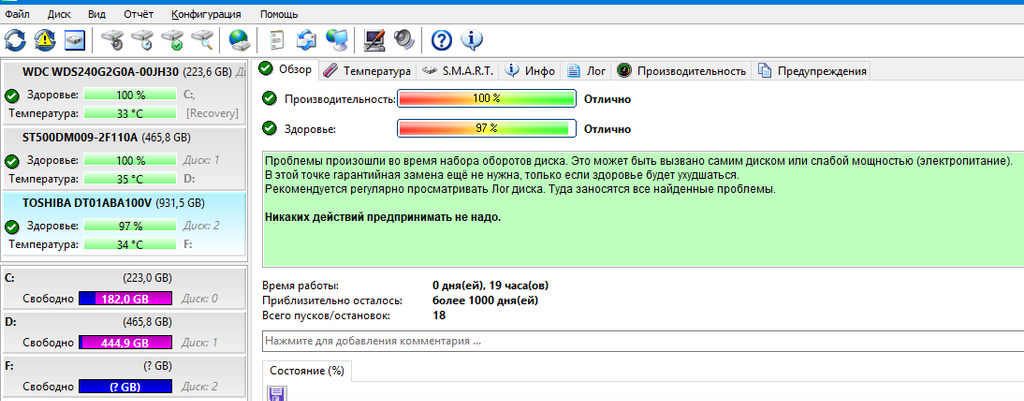Click the disk with magnifier icon

pos(202,40)
